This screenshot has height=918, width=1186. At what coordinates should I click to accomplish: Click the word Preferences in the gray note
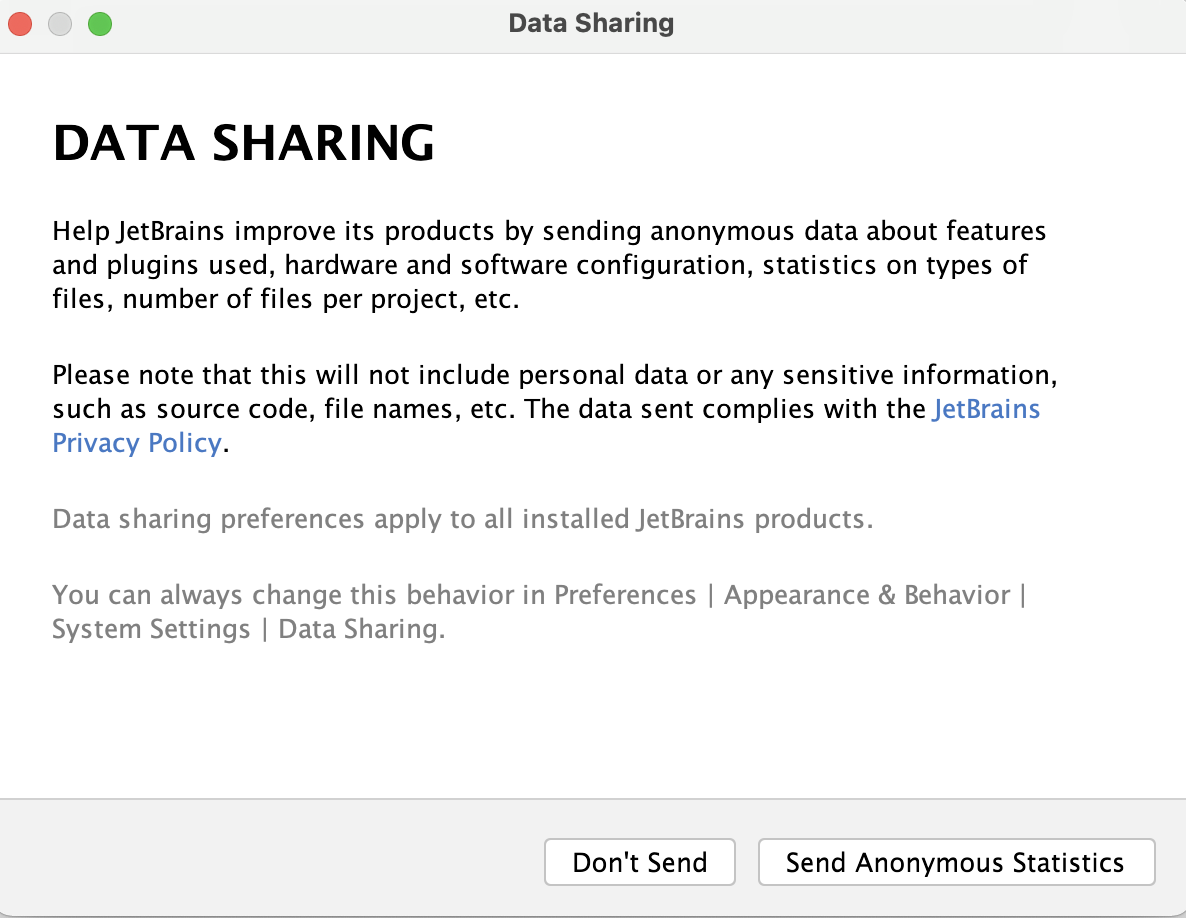pos(625,595)
